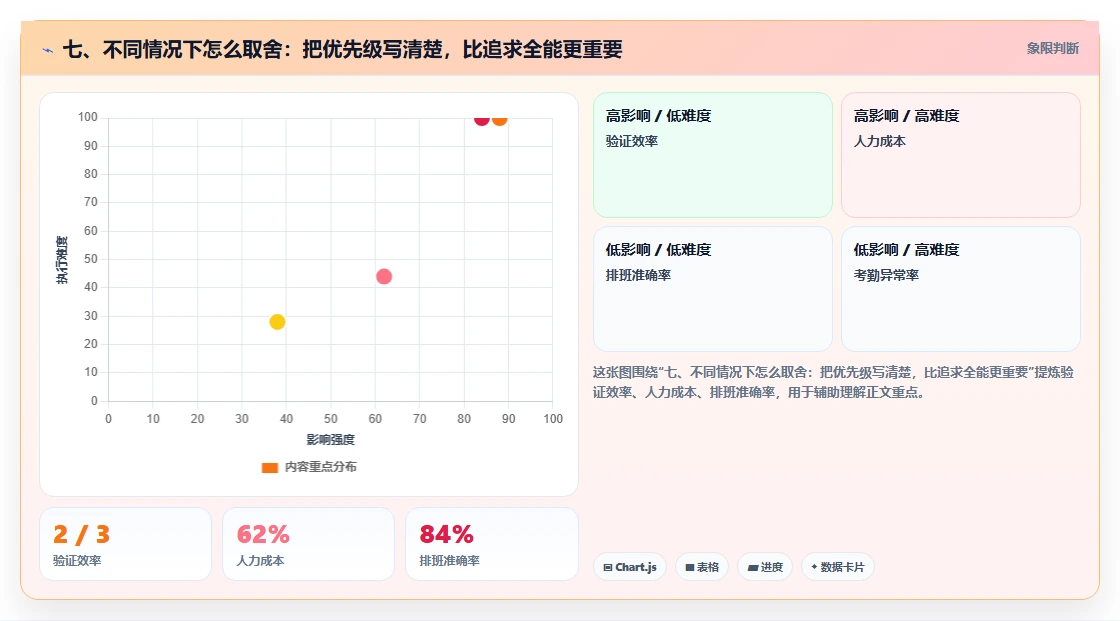Click 排班准确率 text in quadrant card

pos(638,275)
